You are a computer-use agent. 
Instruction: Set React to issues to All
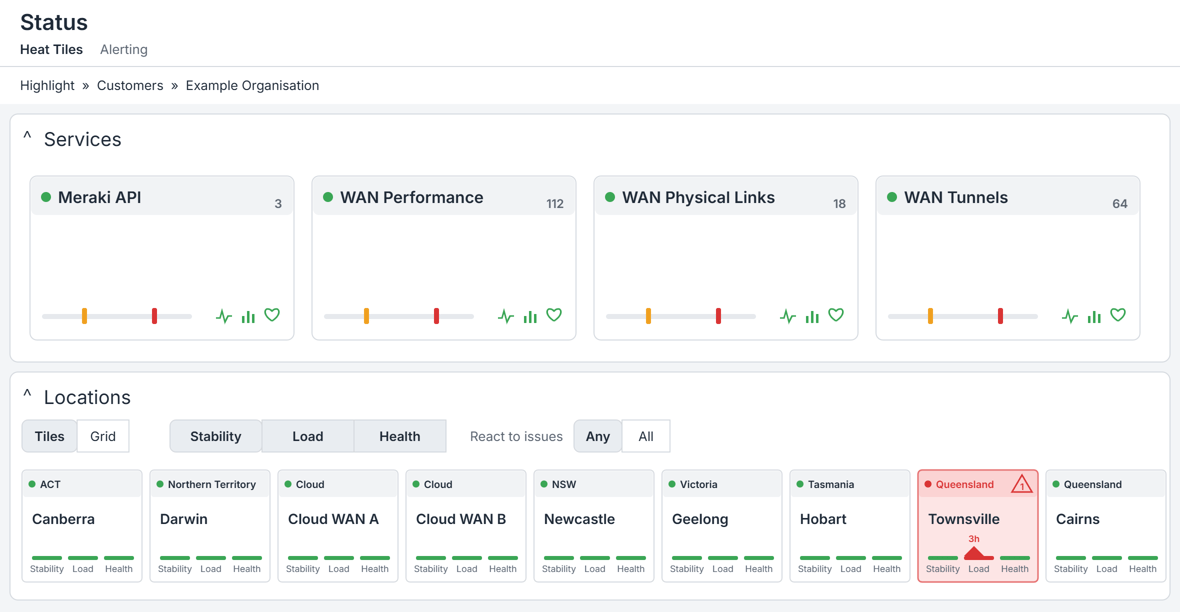pos(646,436)
